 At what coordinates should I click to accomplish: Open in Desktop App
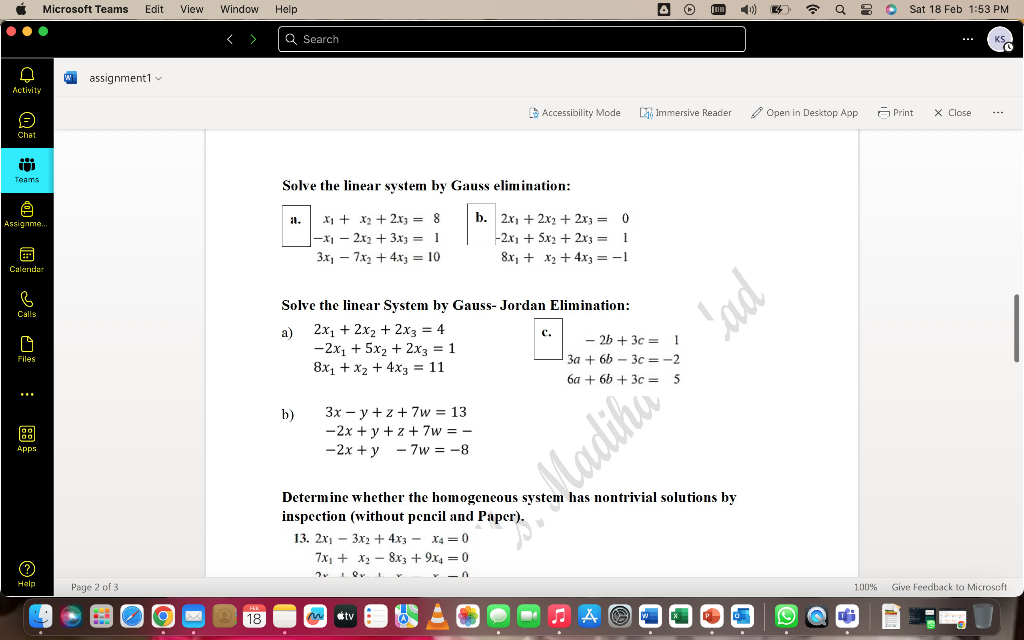click(806, 112)
